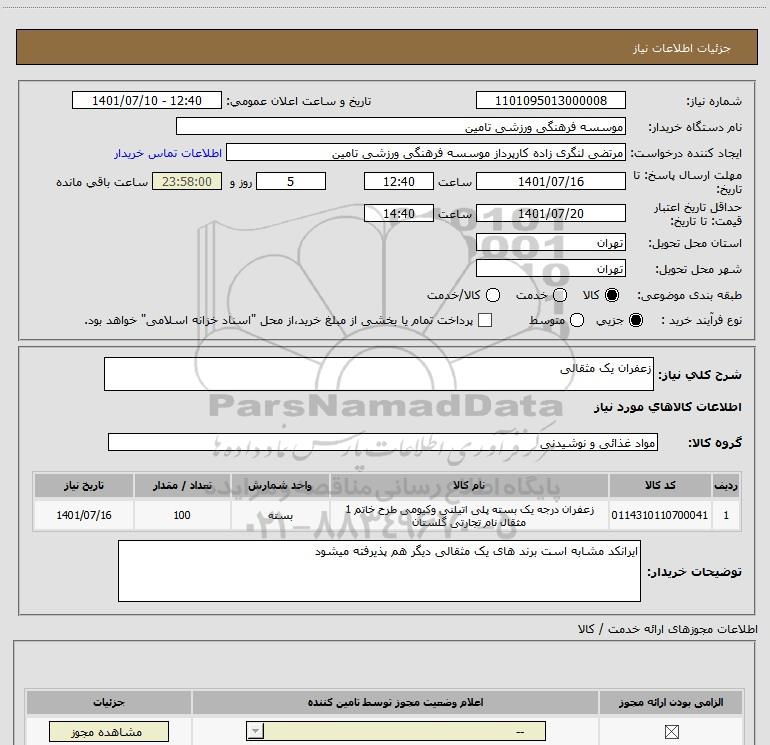Screen dimensions: 770x745
Task: Click the اطلاعات مجوزهای ارائه خدمت / کالا heading
Action: 668,629
